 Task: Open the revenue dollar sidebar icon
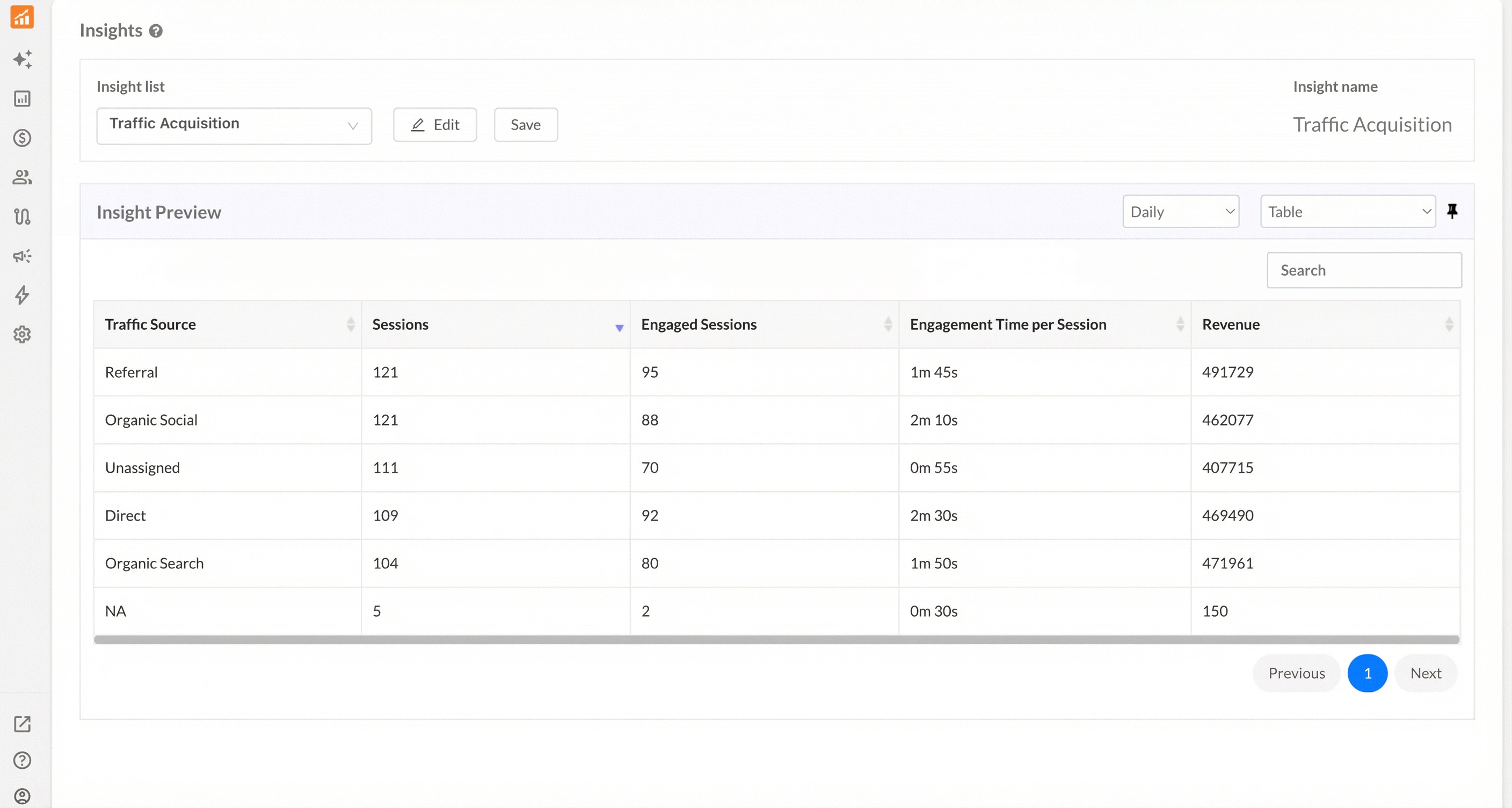23,138
